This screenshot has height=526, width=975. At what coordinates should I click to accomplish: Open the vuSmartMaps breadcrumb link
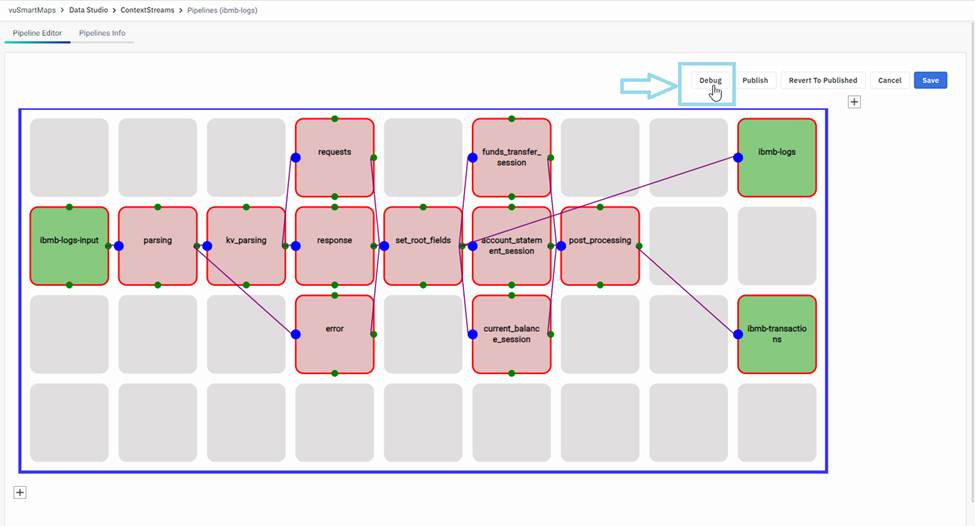(x=33, y=9)
